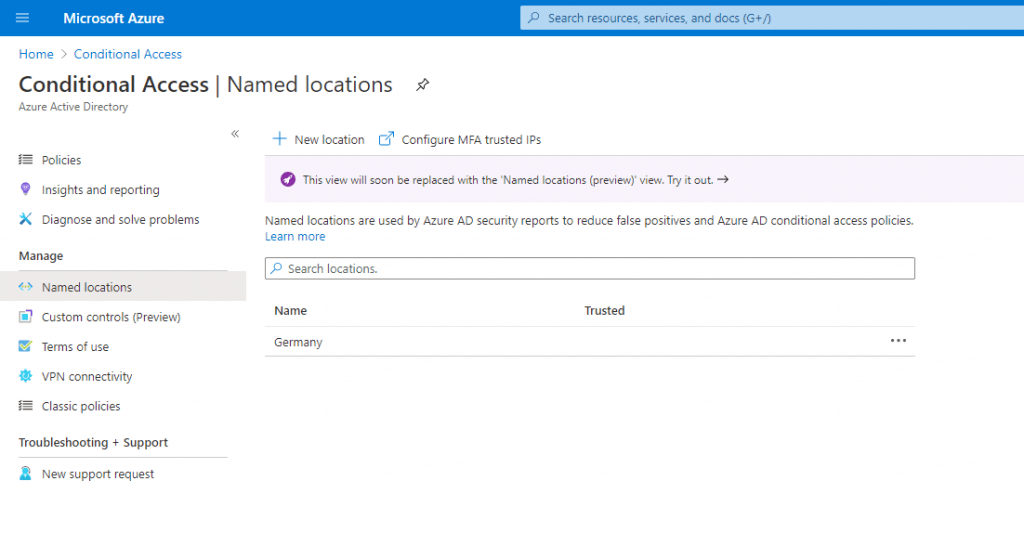This screenshot has height=533, width=1024.
Task: Open the hamburger portal menu
Action: (22, 18)
